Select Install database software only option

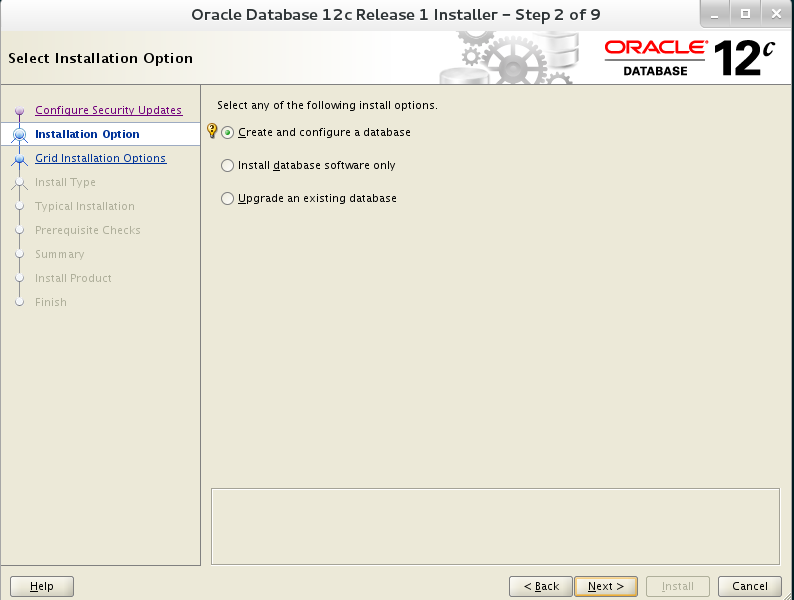point(227,166)
